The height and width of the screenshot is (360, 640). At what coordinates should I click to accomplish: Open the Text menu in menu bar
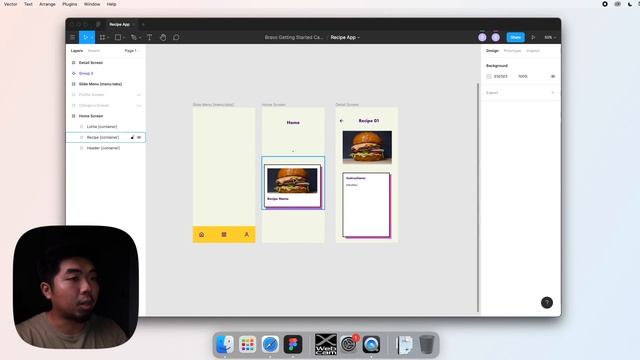[x=28, y=4]
